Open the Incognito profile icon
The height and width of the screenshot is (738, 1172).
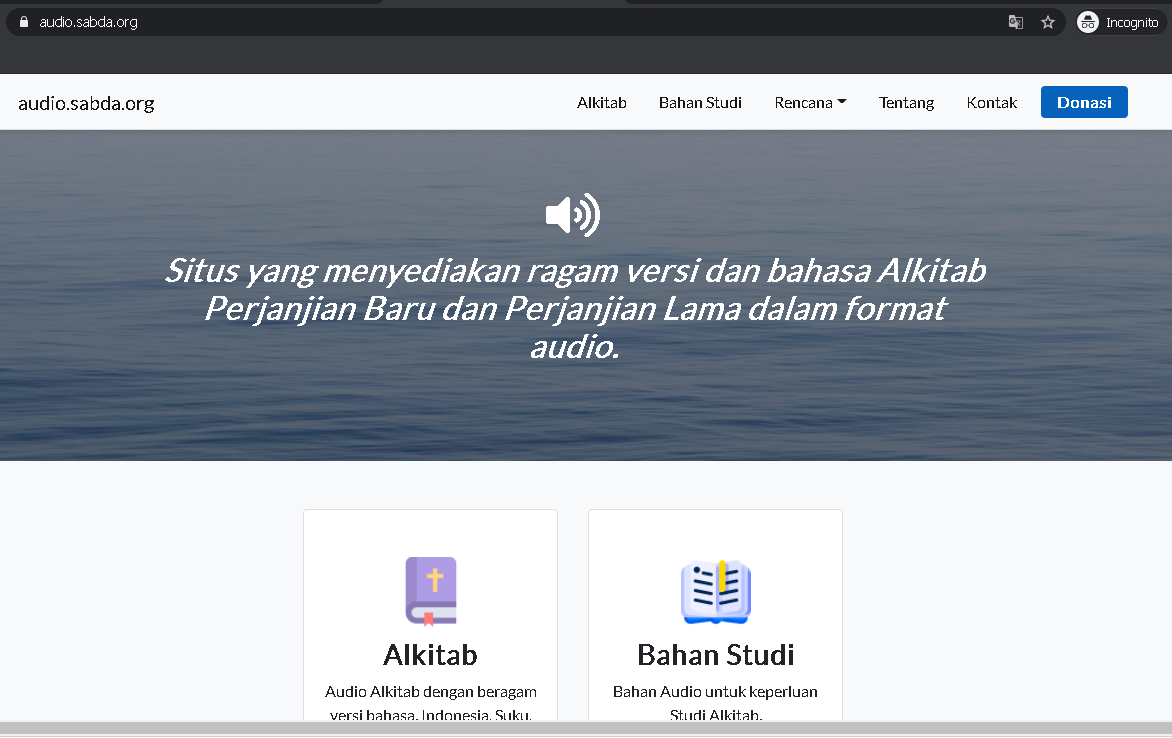(1088, 22)
